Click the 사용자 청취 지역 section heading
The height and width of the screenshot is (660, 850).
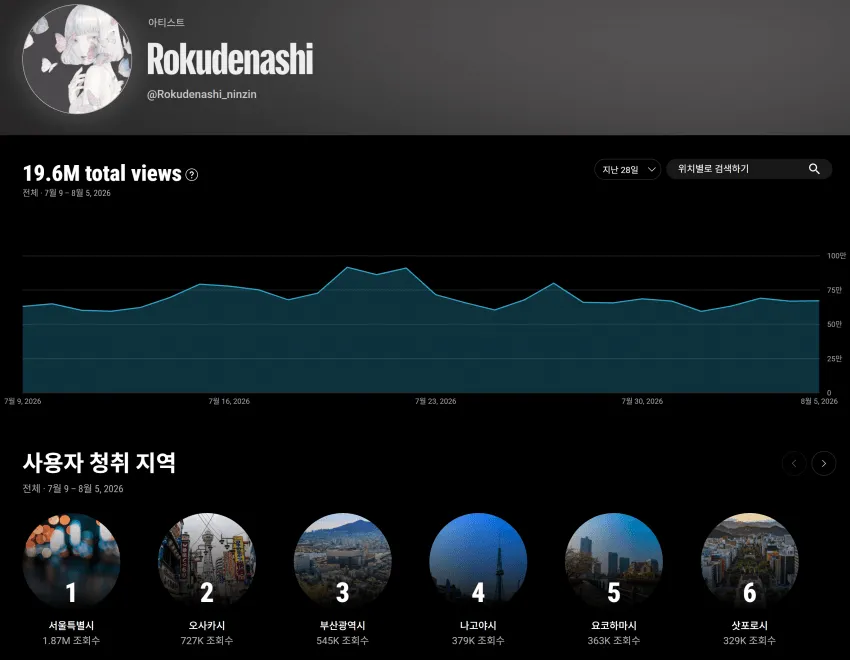tap(99, 463)
